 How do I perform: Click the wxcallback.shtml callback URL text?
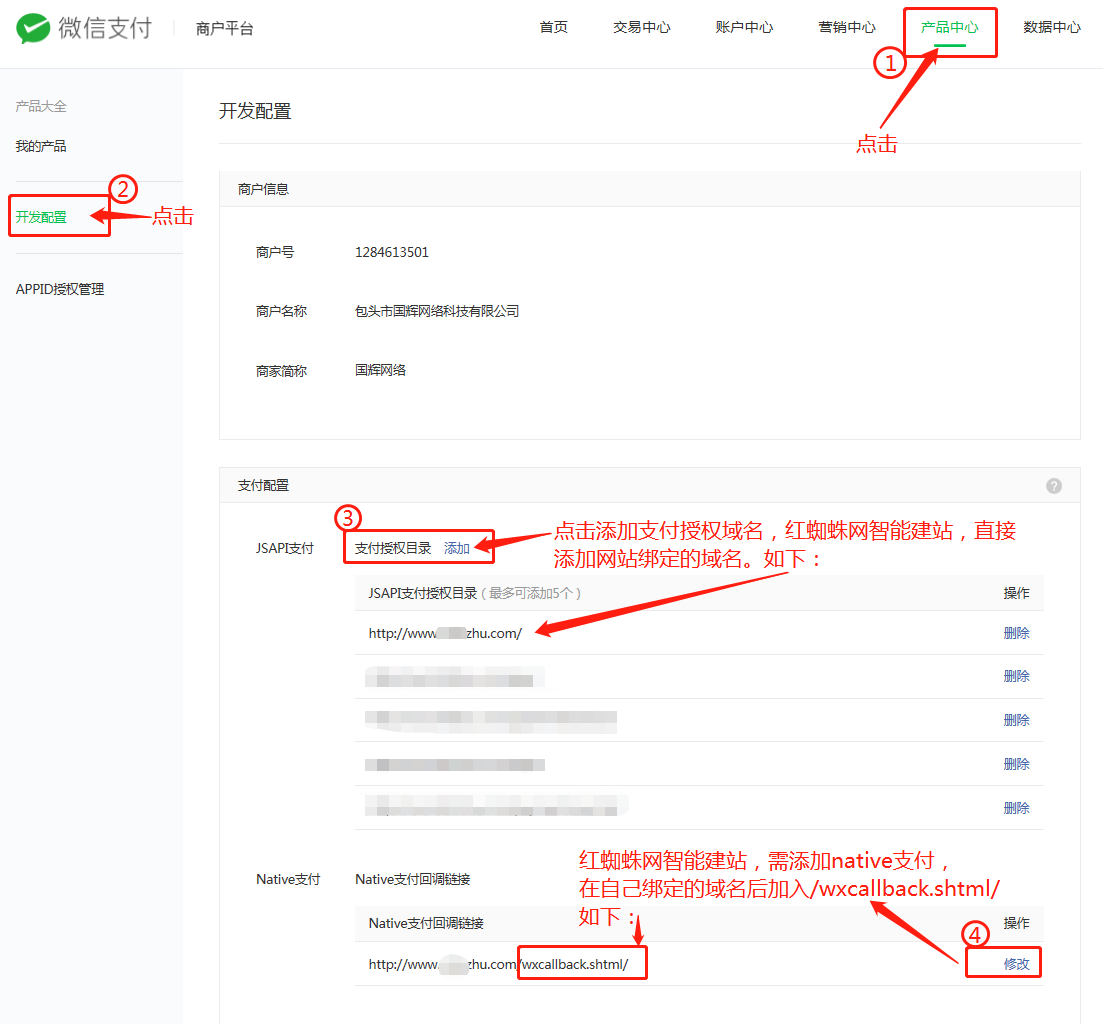(499, 964)
